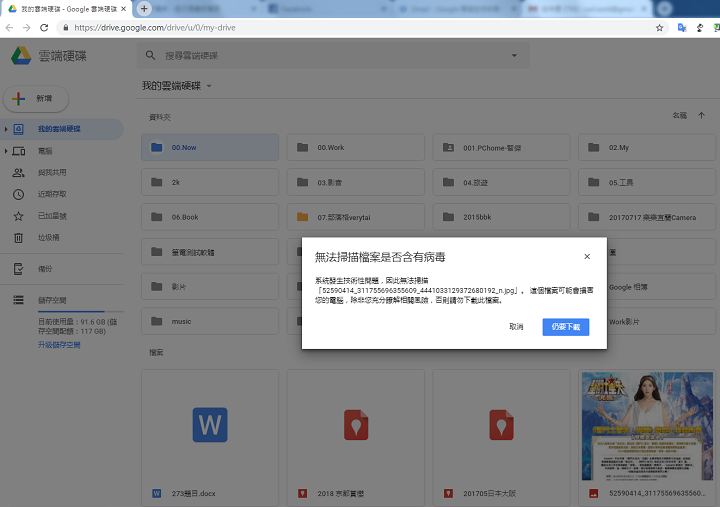Open the 201705日本大阪 map thumbnail
Viewport: 720px width, 507px height.
click(x=501, y=425)
